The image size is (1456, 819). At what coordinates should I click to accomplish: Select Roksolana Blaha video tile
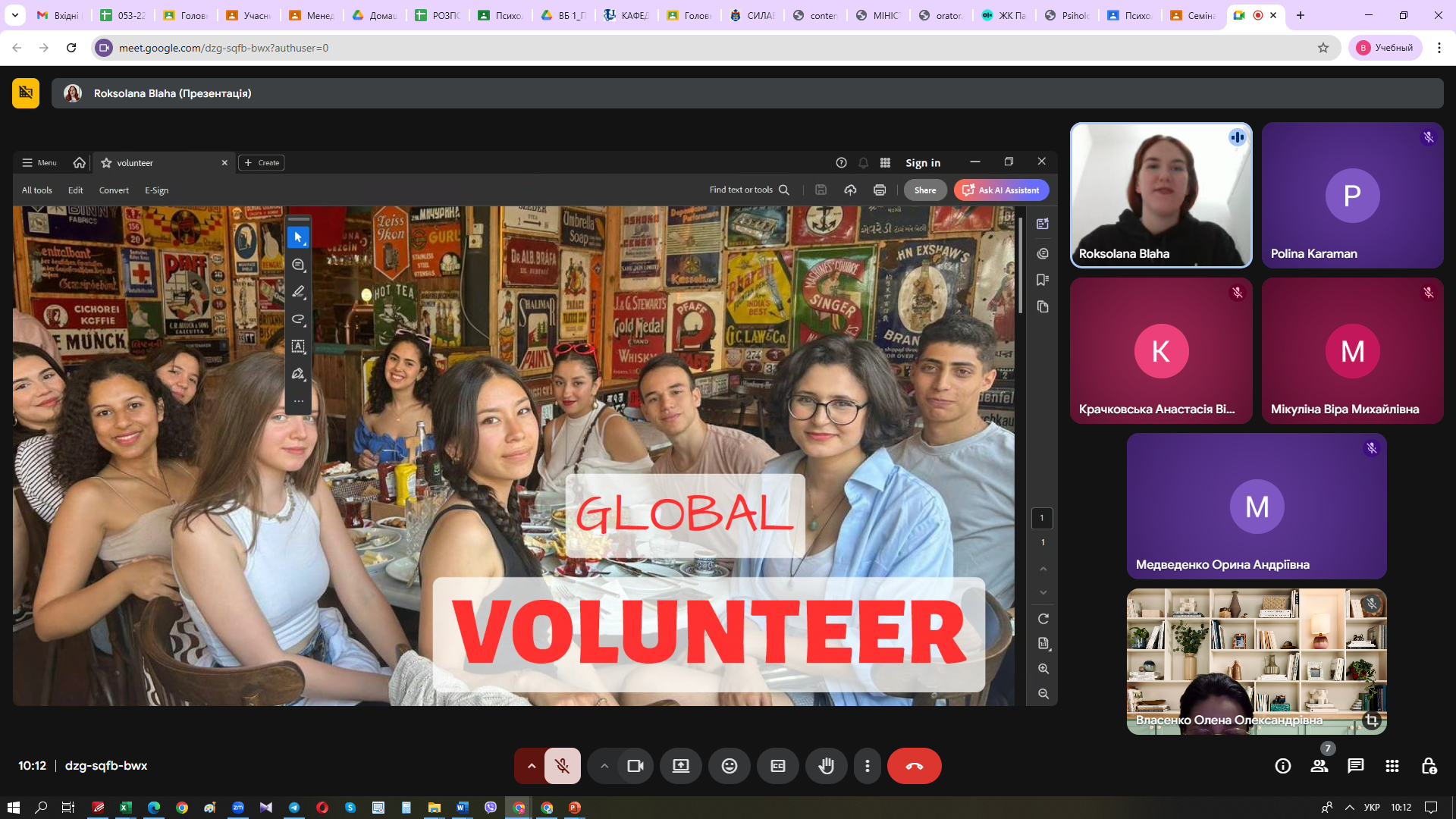(1160, 195)
